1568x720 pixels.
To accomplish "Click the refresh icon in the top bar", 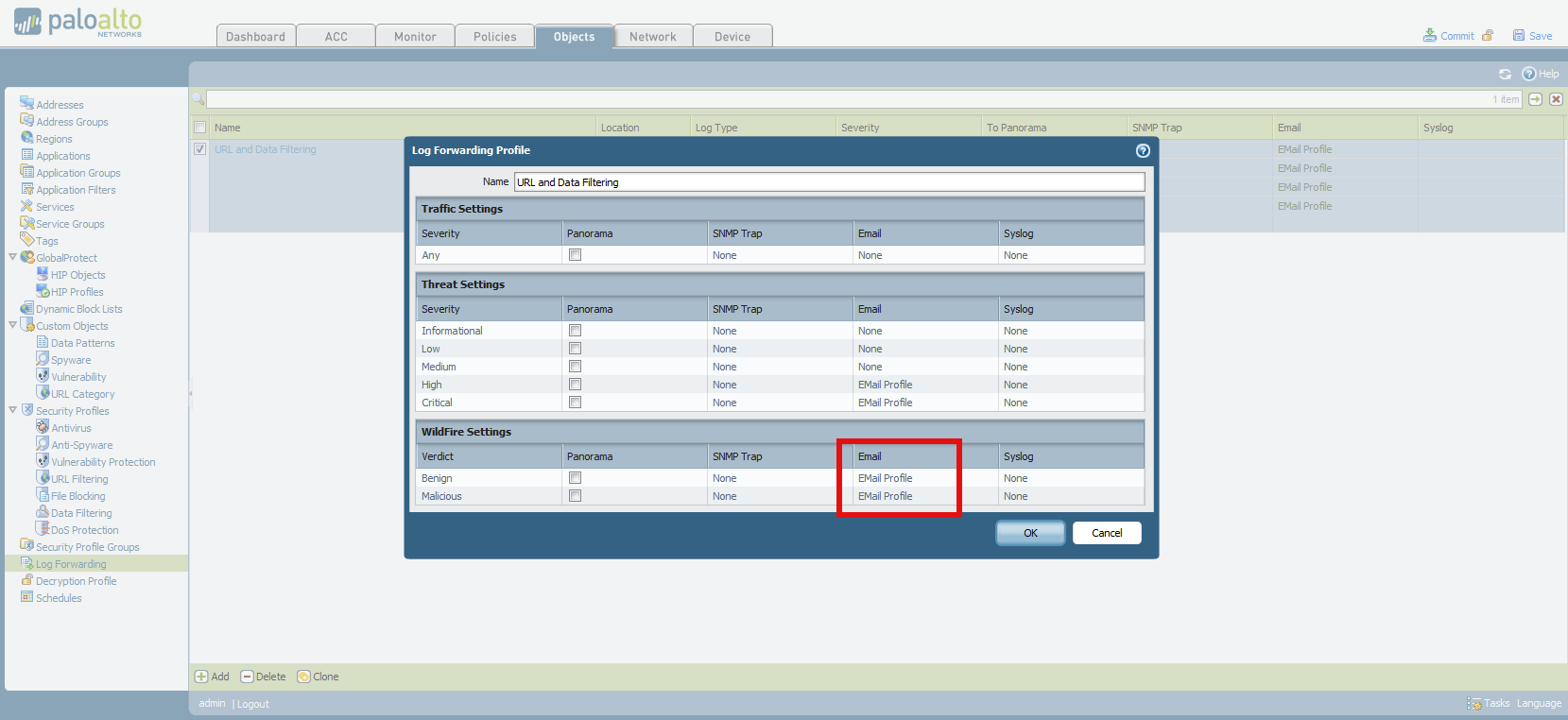I will [x=1505, y=74].
